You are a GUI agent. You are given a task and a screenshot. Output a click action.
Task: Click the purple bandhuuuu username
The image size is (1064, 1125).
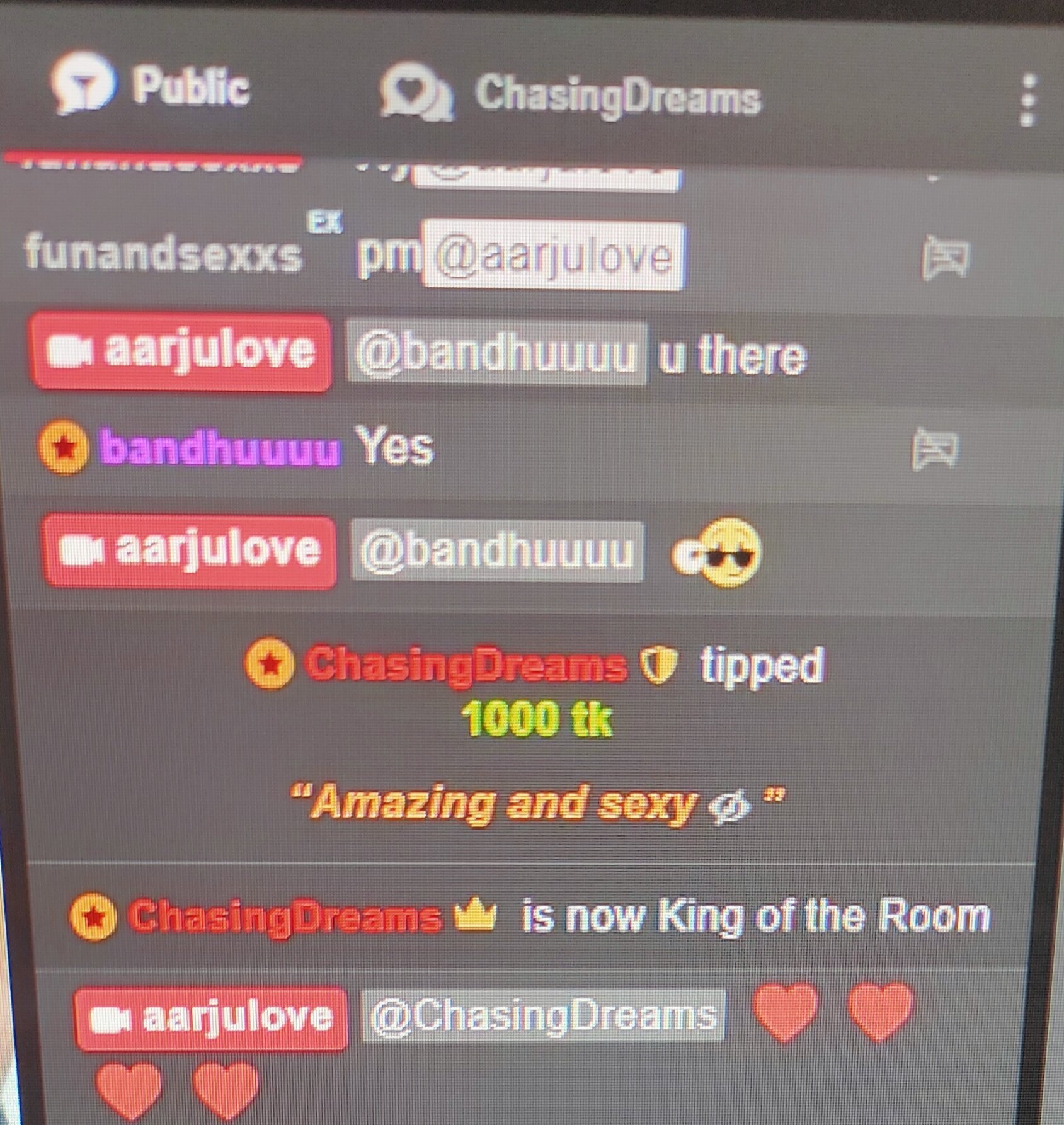pyautogui.click(x=220, y=448)
